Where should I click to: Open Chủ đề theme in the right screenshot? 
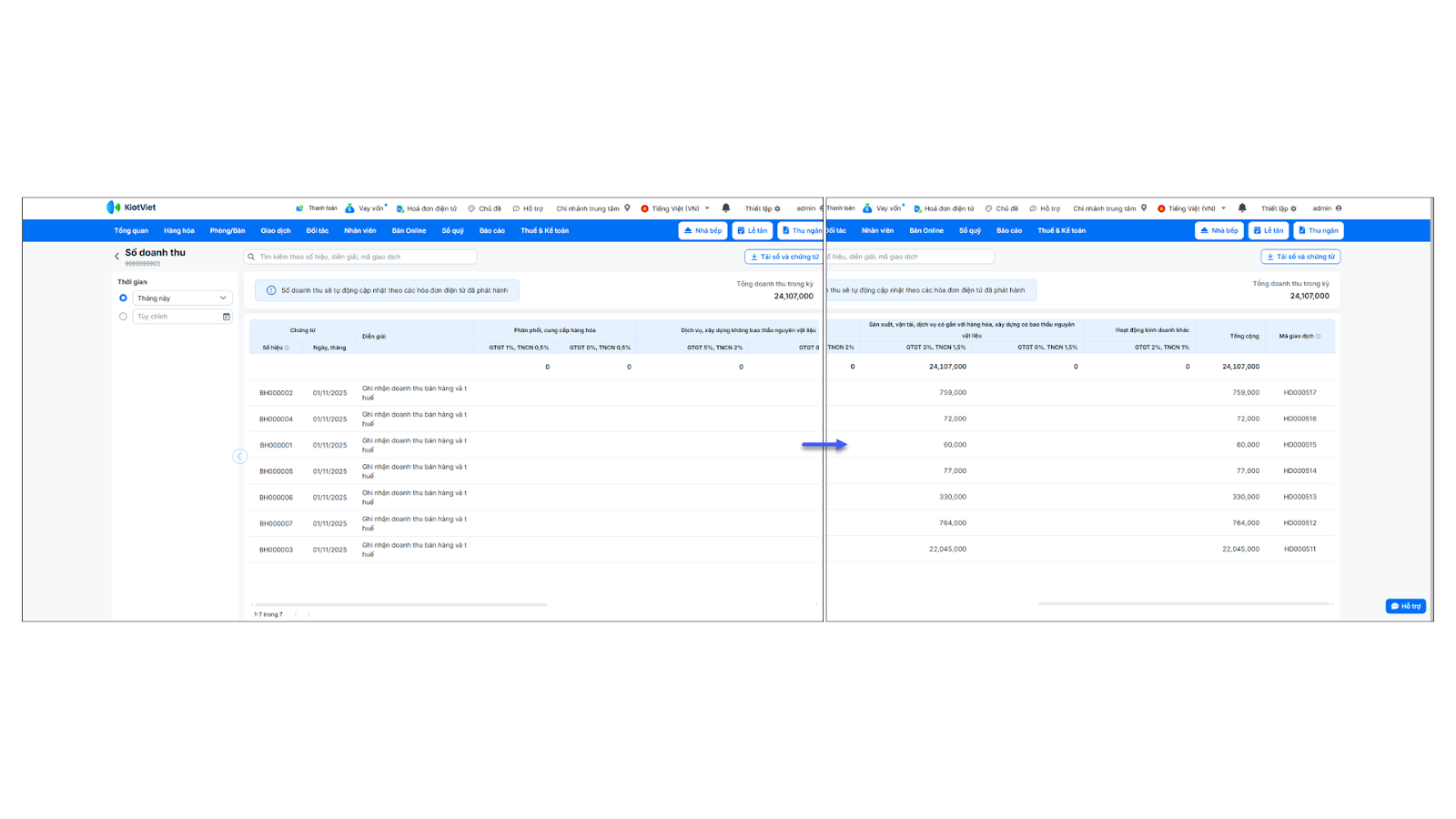coord(1002,208)
